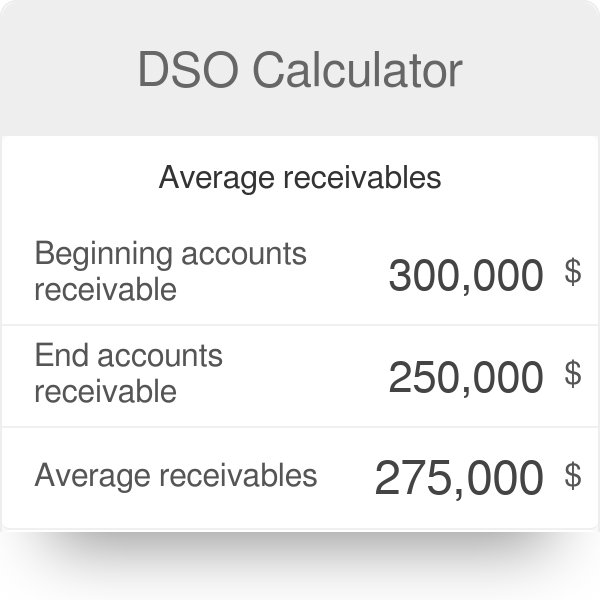Click the DSO Calculator title
600x600 pixels.
click(300, 70)
